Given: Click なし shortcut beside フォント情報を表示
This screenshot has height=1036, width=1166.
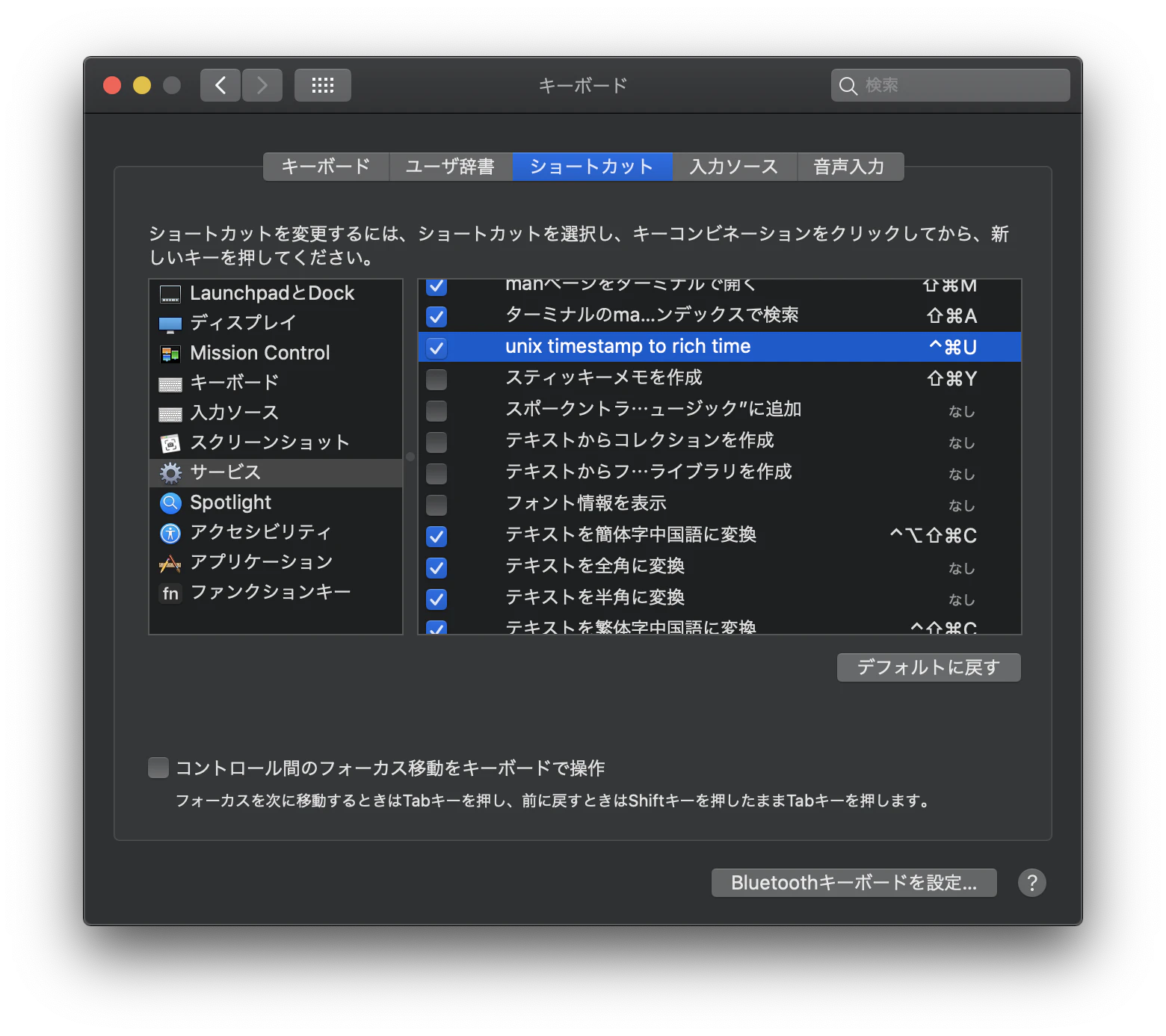Looking at the screenshot, I should click(962, 506).
